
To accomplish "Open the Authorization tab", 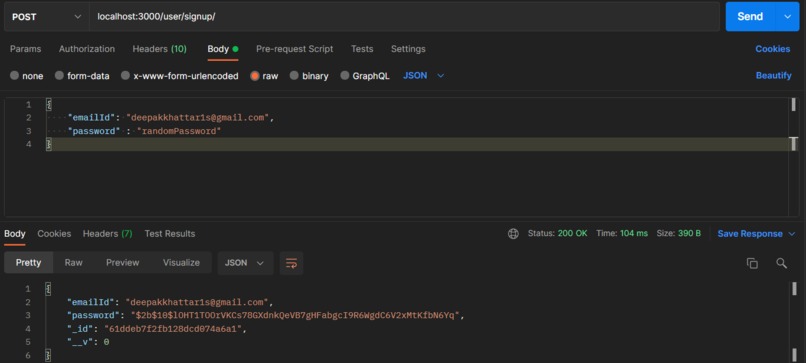I will [x=87, y=49].
